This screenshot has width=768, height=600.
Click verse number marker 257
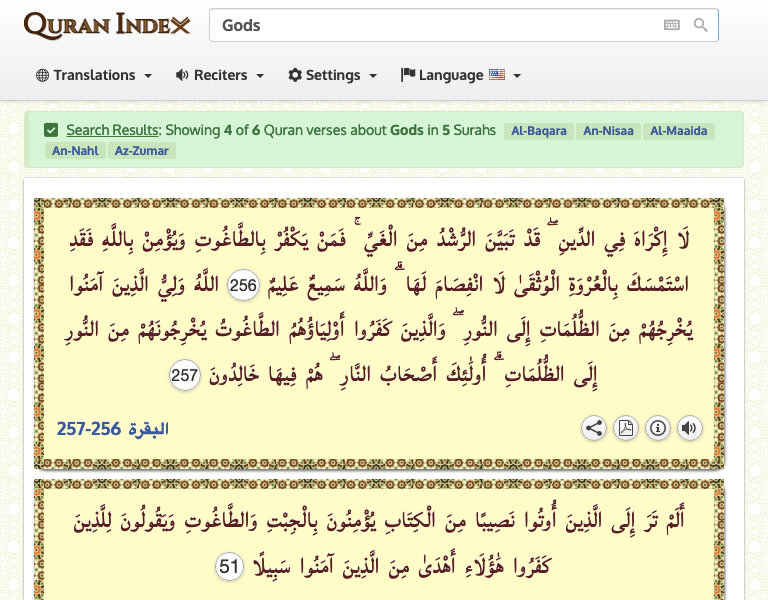pyautogui.click(x=185, y=375)
